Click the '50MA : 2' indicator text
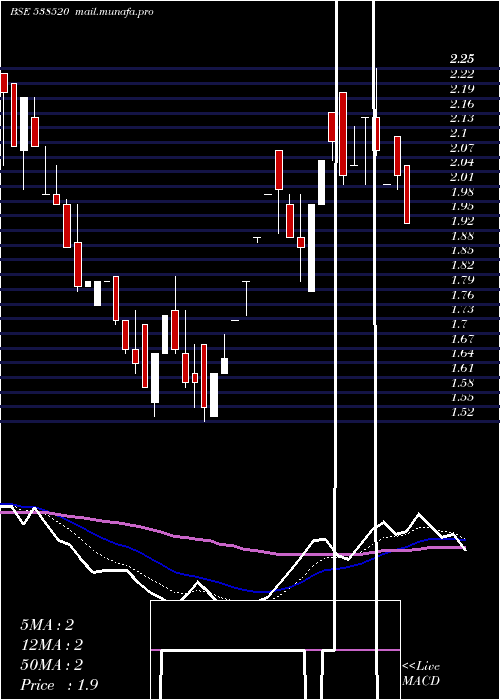 51,665
